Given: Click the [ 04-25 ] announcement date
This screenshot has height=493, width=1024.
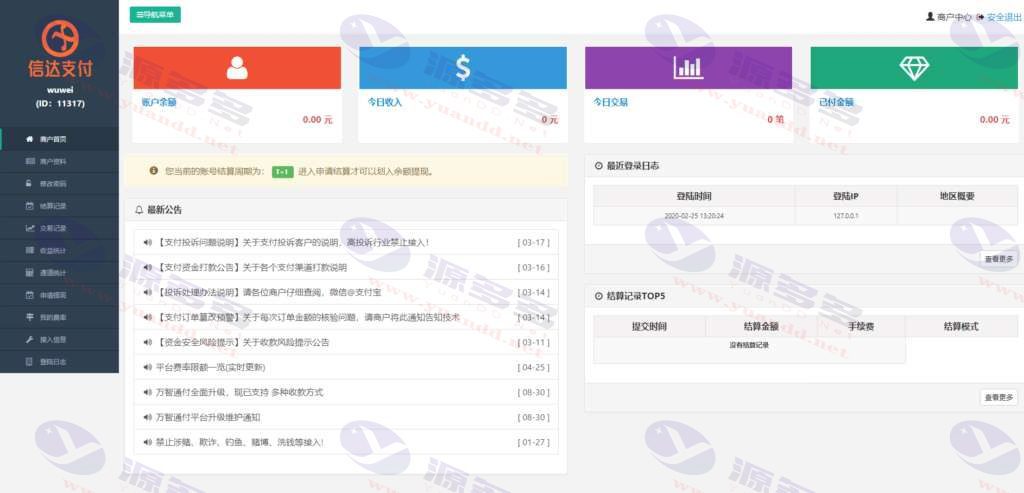Looking at the screenshot, I should click(534, 368).
